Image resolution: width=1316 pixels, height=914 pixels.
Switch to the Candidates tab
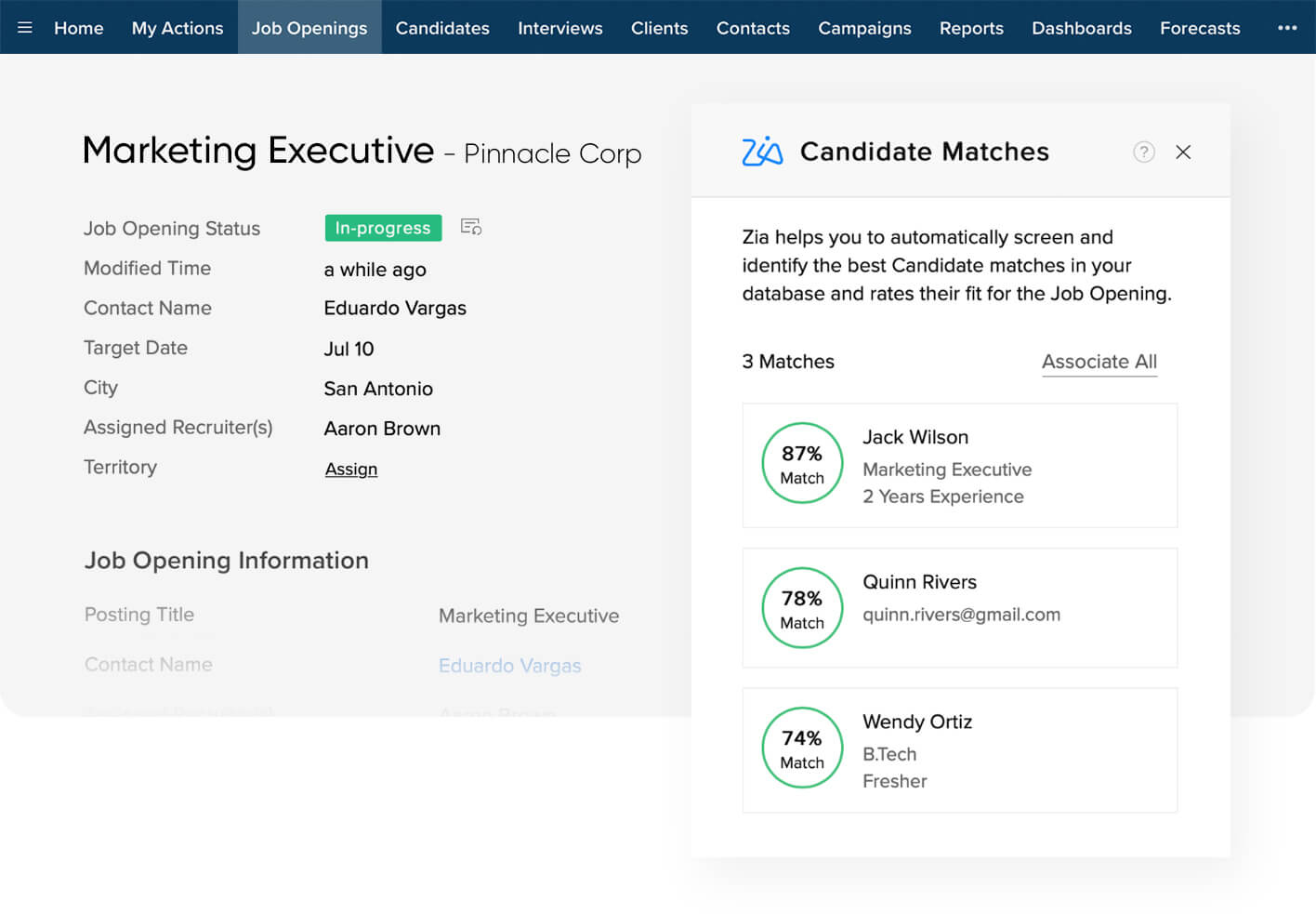[442, 28]
